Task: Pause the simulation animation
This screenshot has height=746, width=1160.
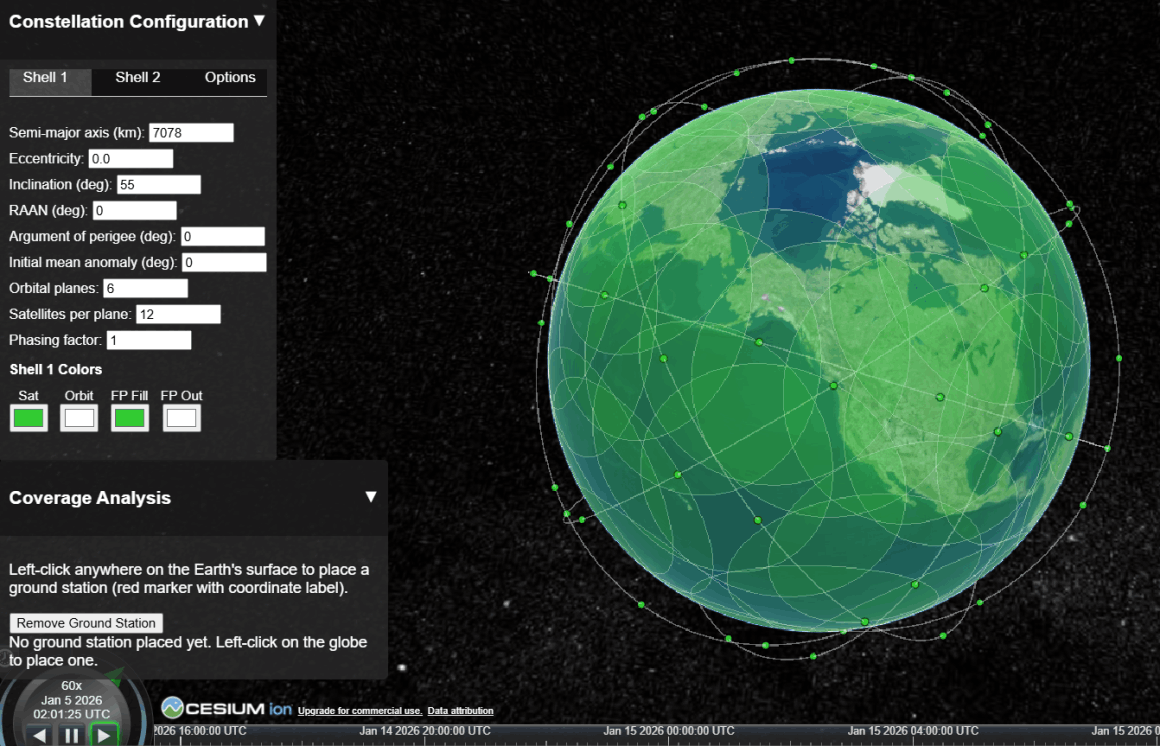Action: (x=71, y=736)
